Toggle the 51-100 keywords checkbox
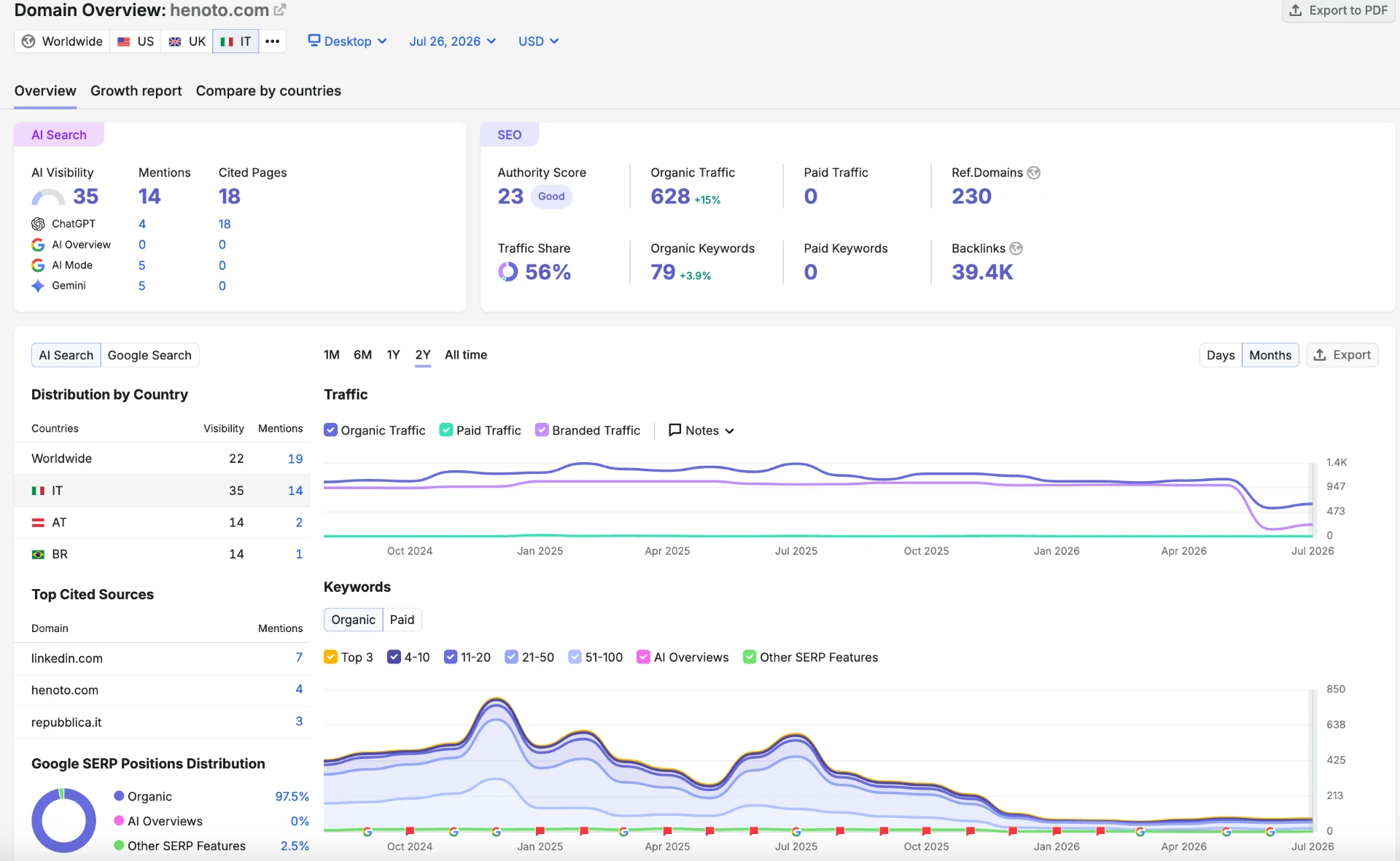This screenshot has height=861, width=1400. point(575,657)
